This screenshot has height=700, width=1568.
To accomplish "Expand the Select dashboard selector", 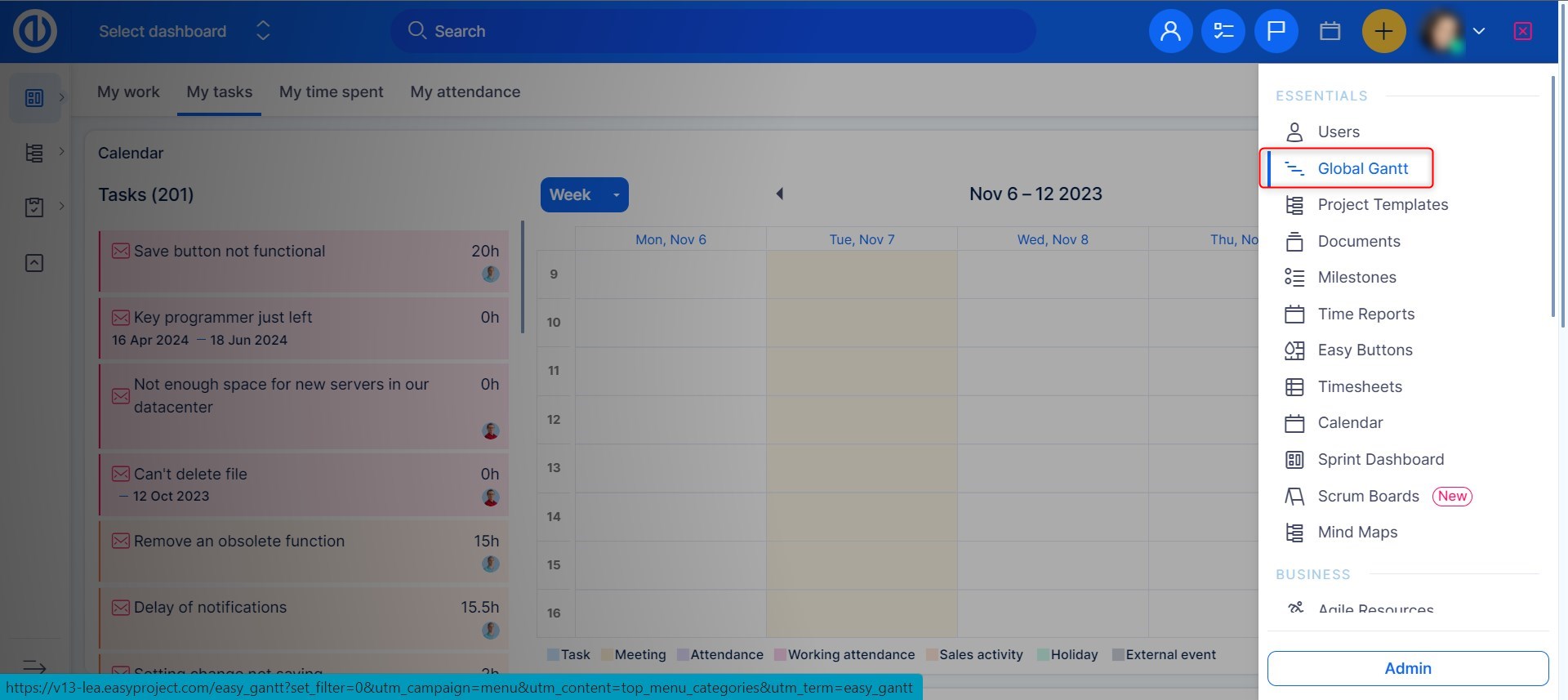I will pos(262,31).
